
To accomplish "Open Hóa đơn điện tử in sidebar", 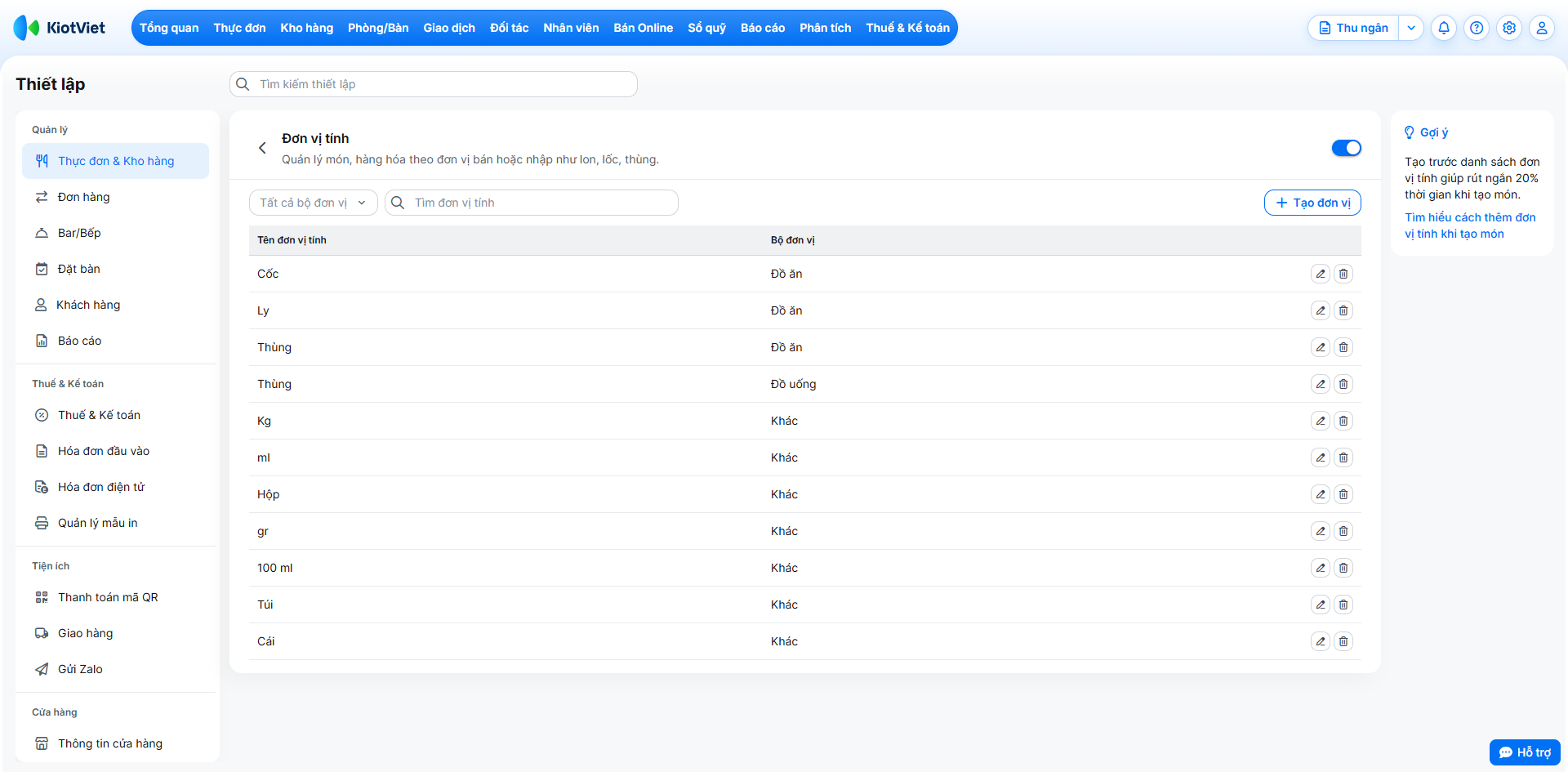I will point(115,487).
